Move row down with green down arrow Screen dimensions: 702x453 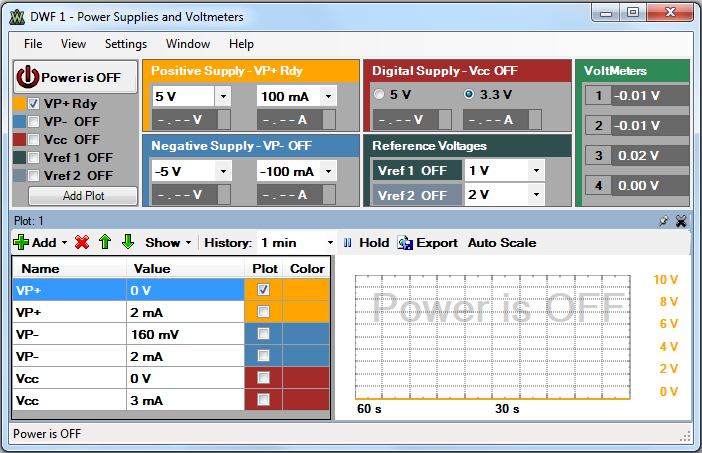tap(128, 242)
